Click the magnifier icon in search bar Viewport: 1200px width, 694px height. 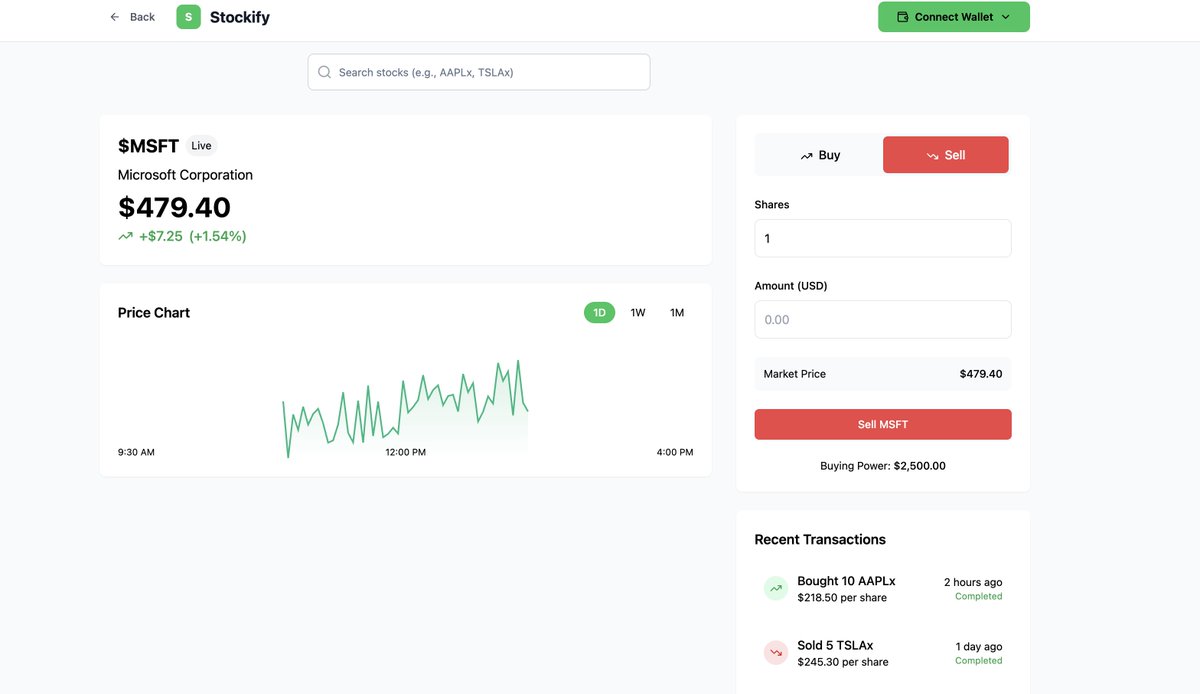[x=324, y=72]
